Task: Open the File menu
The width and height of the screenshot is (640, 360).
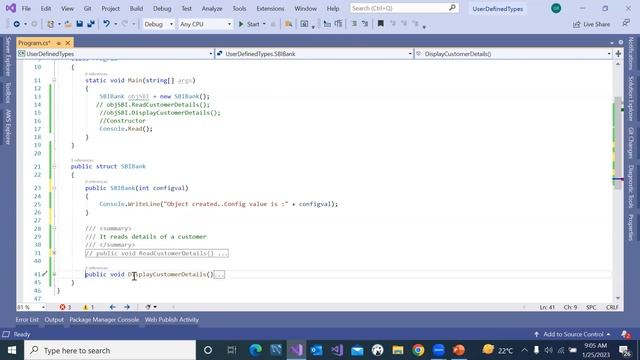Action: click(26, 8)
